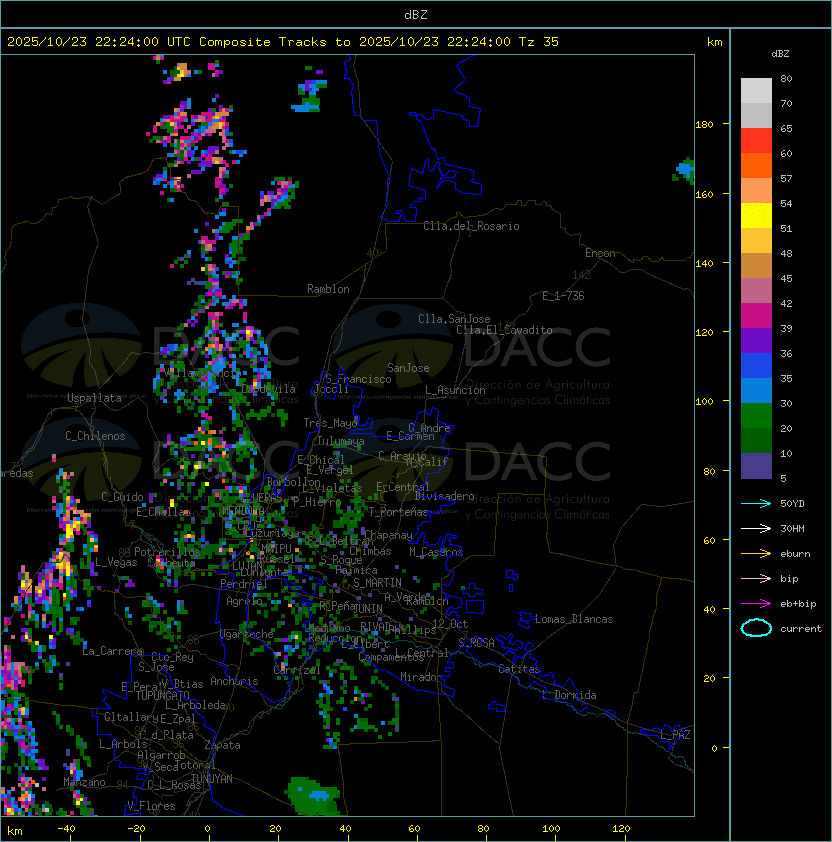Image resolution: width=832 pixels, height=842 pixels.
Task: Click the L_Asuncion label
Action: pyautogui.click(x=455, y=390)
